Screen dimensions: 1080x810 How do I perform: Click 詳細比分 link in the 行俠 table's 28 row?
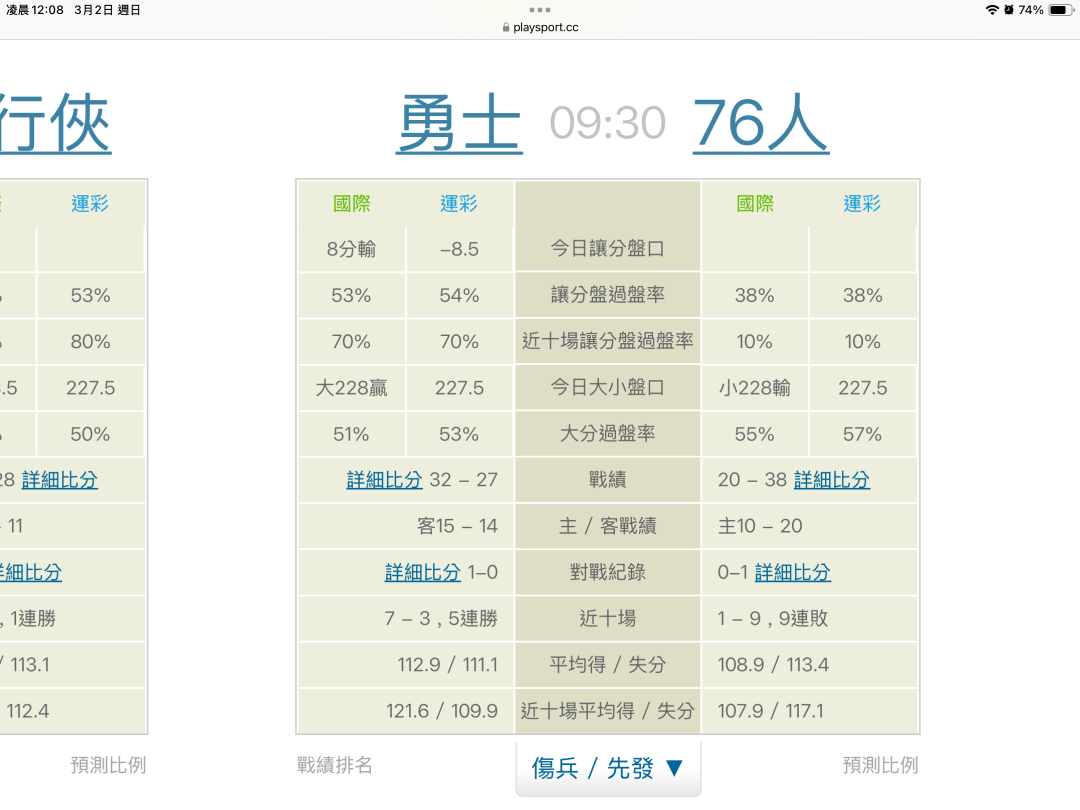coord(60,479)
